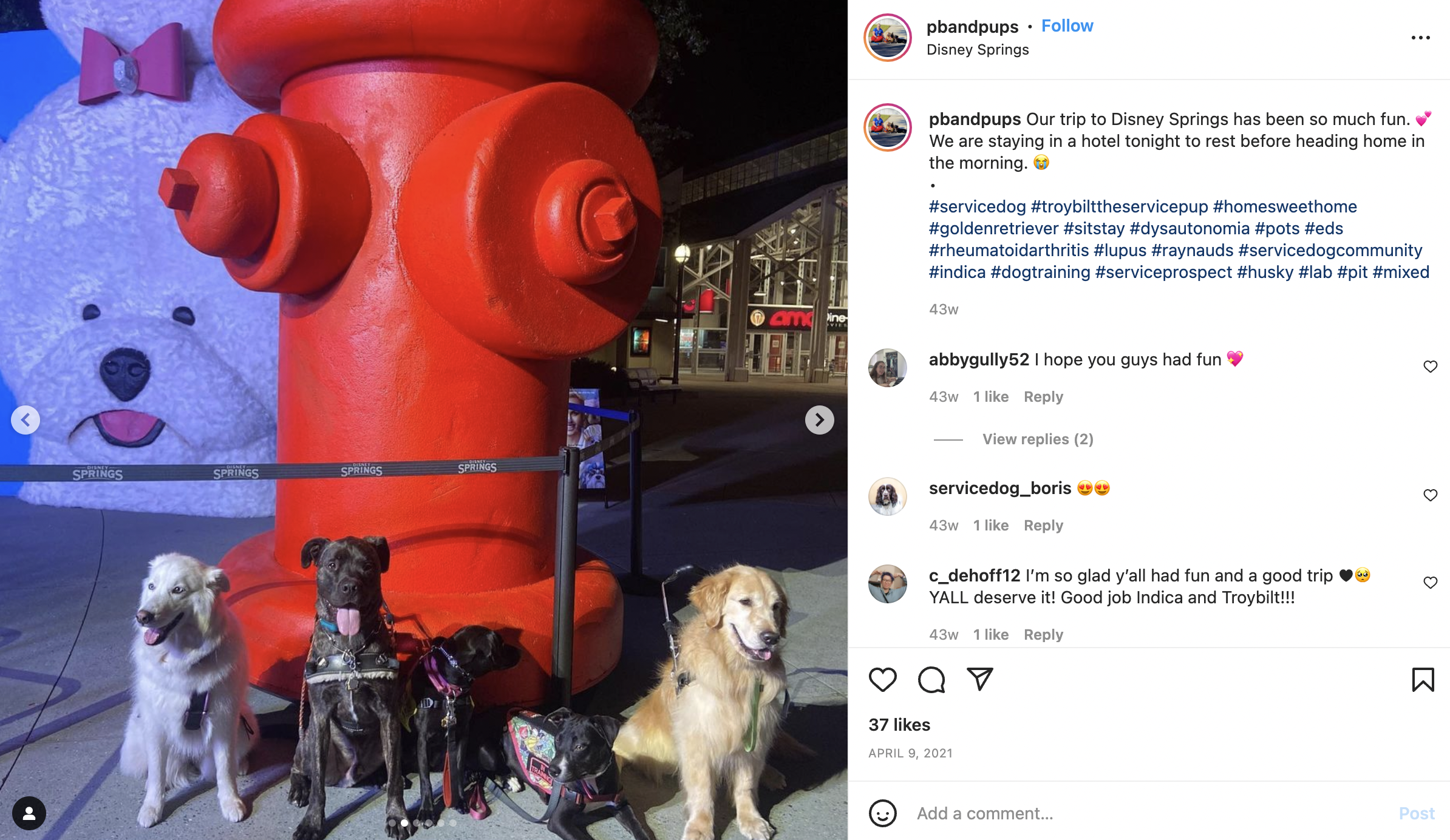Image resolution: width=1450 pixels, height=840 pixels.
Task: Reply to abbygully52's comment
Action: [1043, 397]
